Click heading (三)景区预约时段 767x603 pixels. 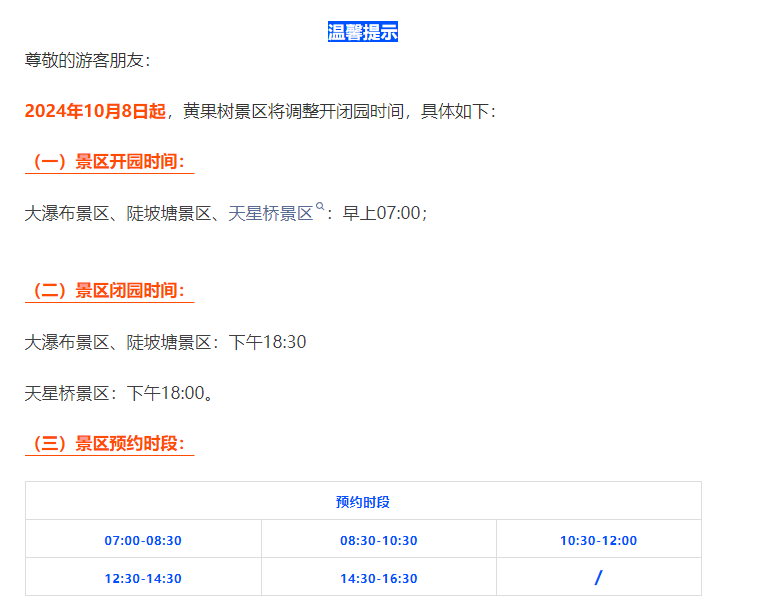tap(110, 444)
